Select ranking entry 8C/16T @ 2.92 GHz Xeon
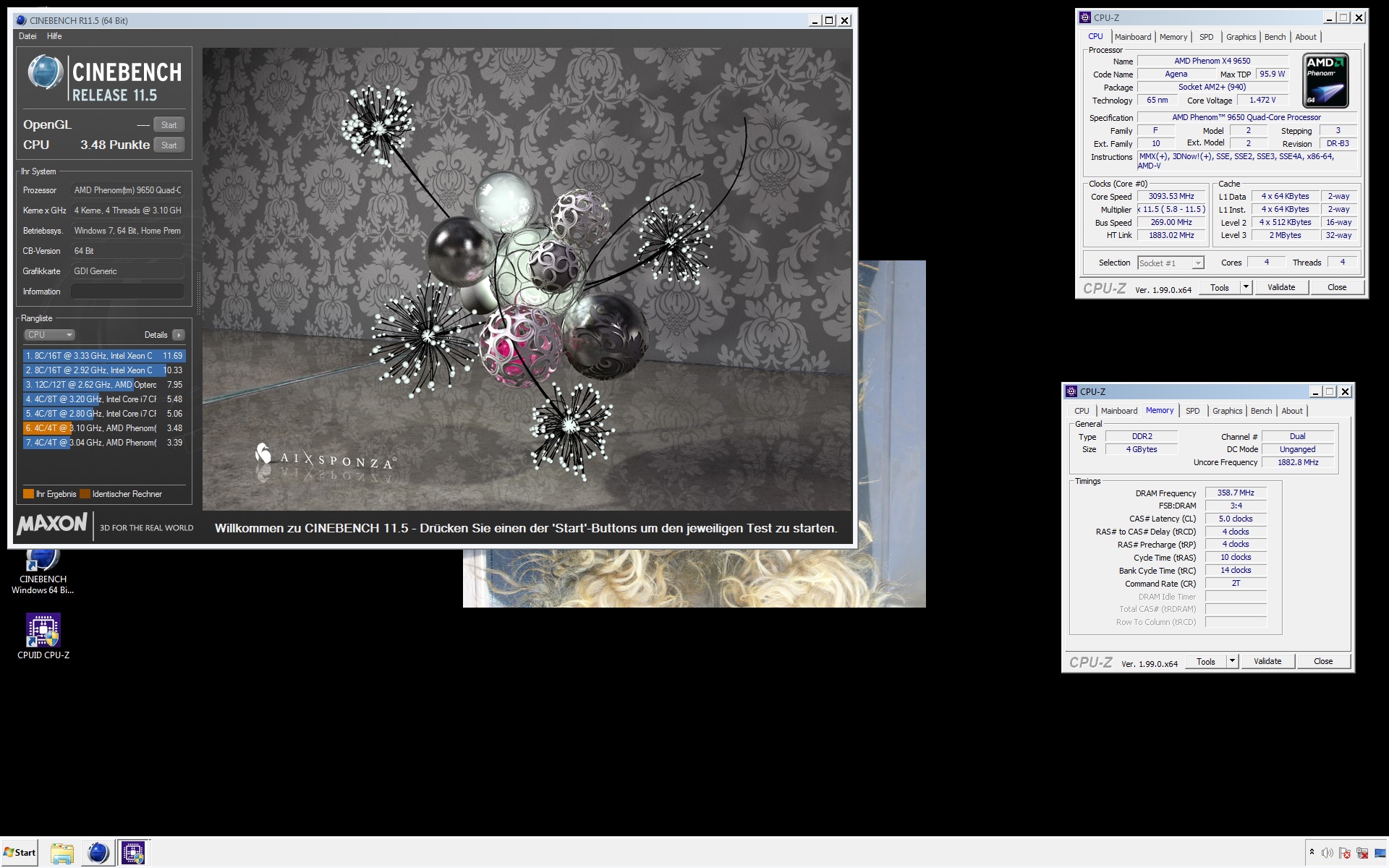The width and height of the screenshot is (1389, 868). [x=104, y=370]
